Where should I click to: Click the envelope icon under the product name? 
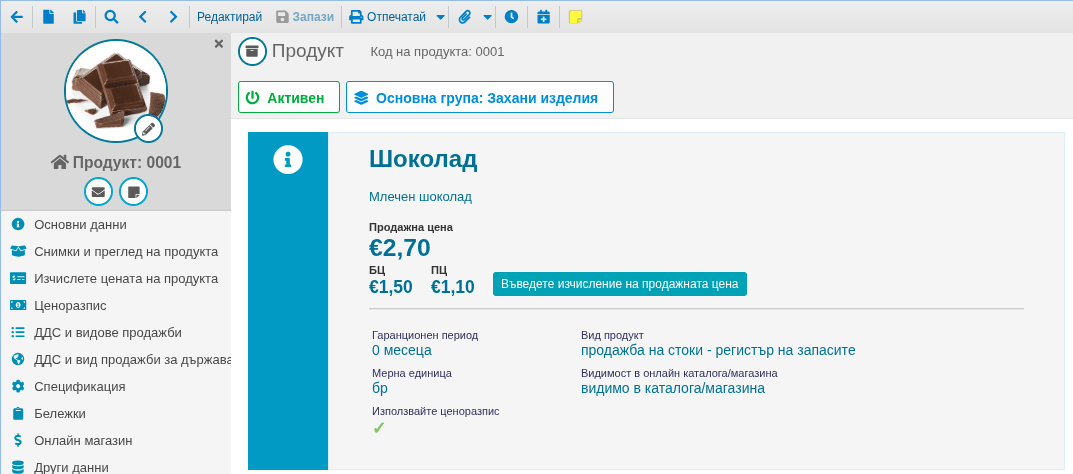[98, 191]
